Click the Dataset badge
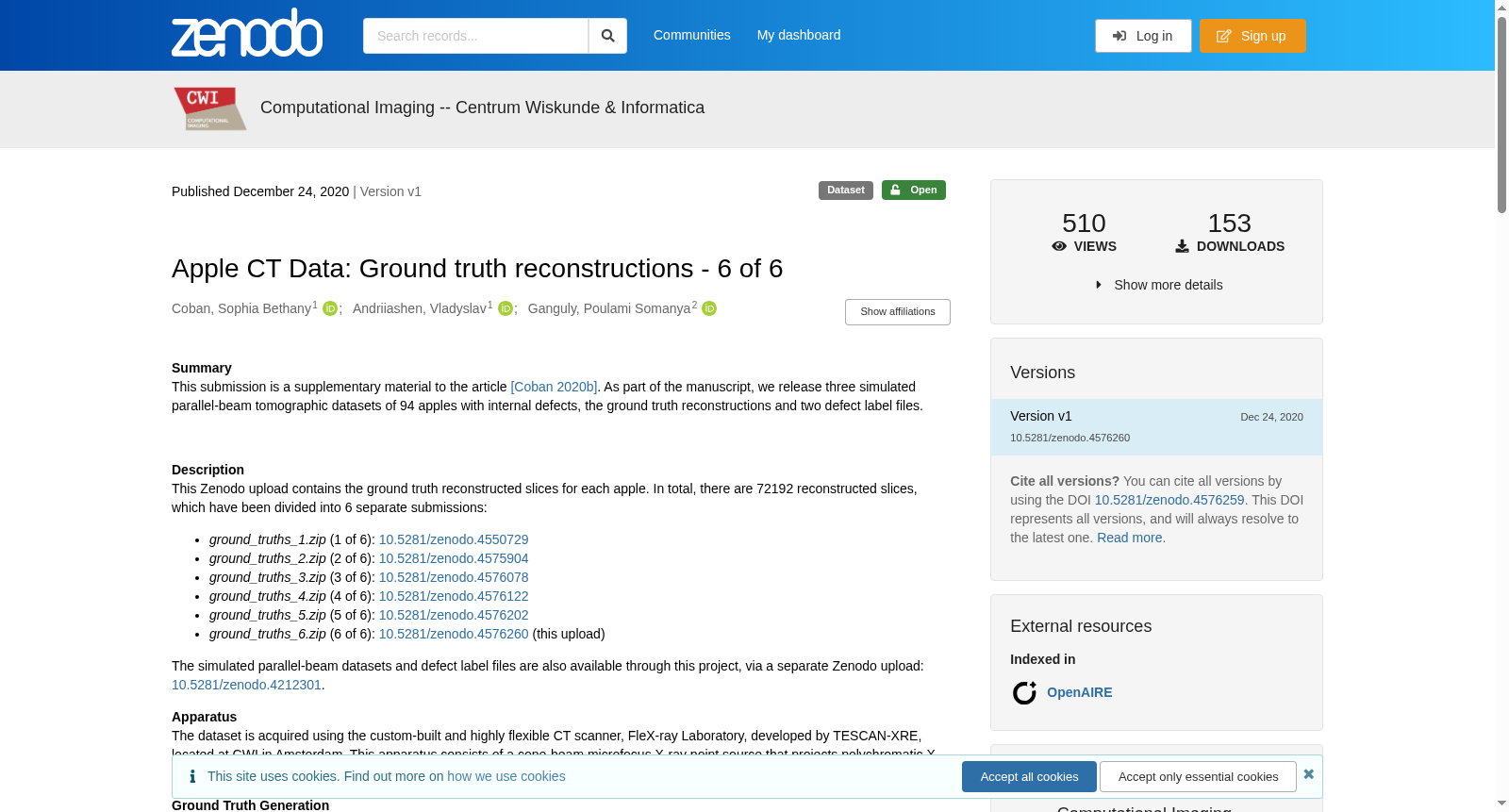Image resolution: width=1509 pixels, height=812 pixels. tap(846, 191)
